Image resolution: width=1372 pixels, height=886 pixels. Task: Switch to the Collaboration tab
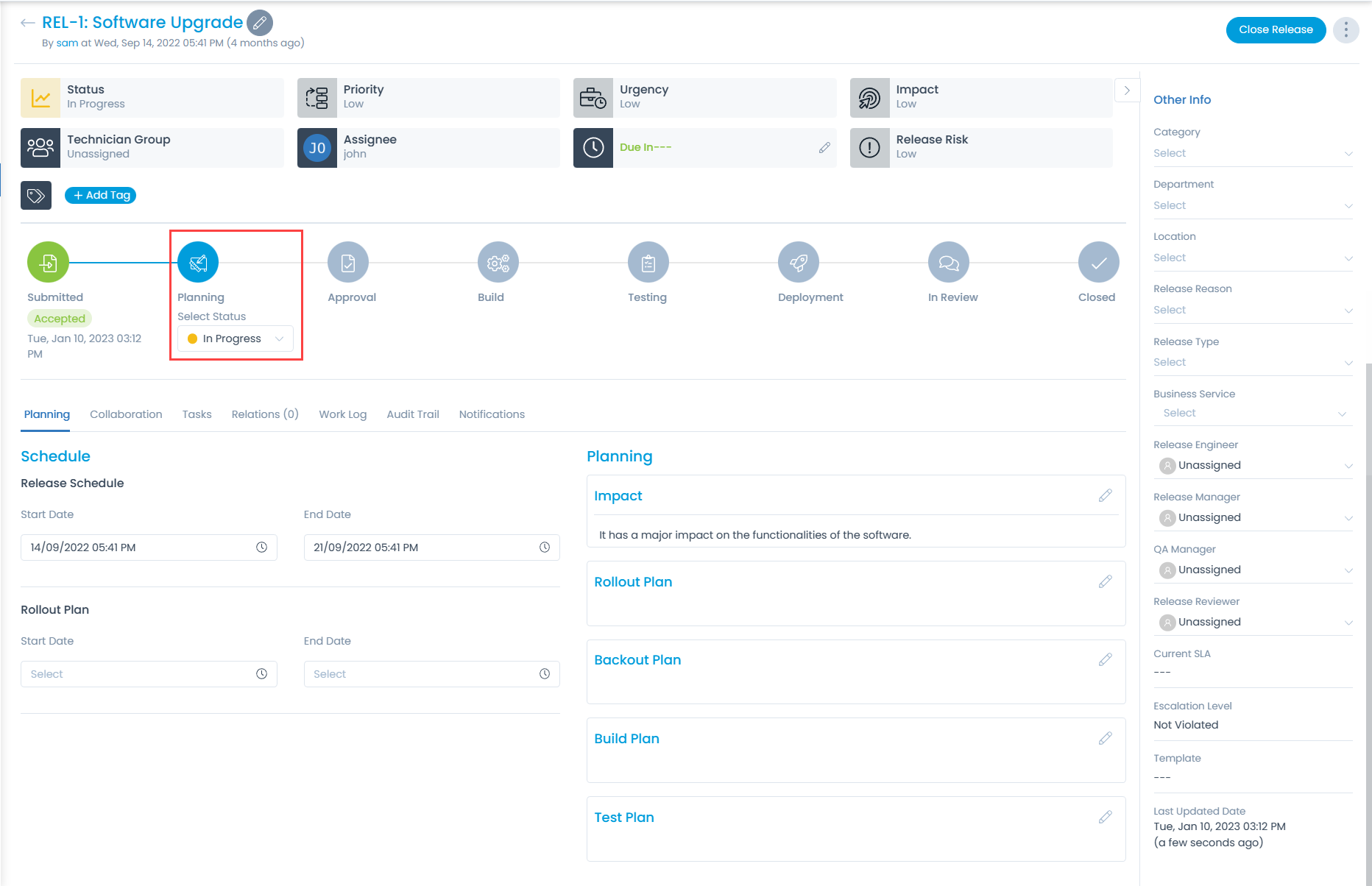[126, 414]
